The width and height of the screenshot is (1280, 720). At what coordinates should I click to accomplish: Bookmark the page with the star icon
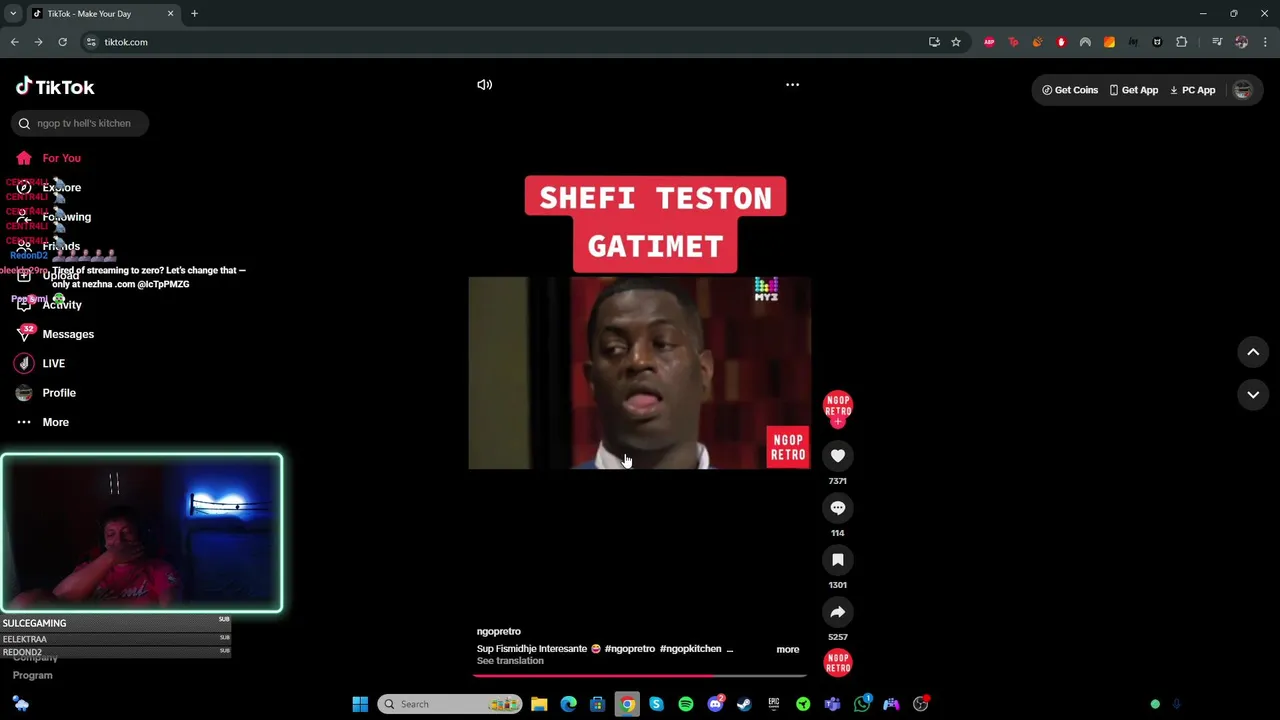pos(956,42)
